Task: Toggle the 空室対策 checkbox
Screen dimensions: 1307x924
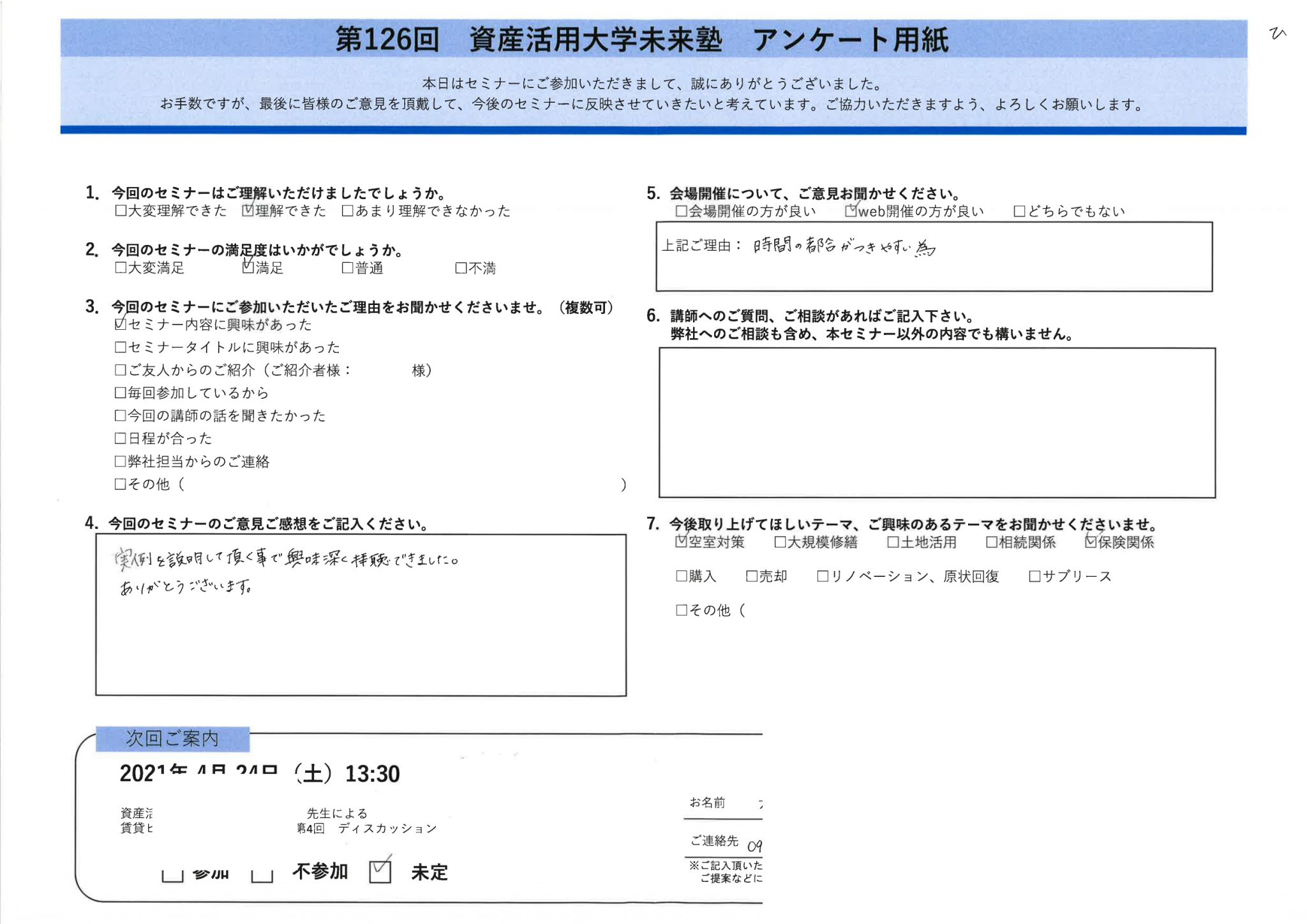Action: 681,542
